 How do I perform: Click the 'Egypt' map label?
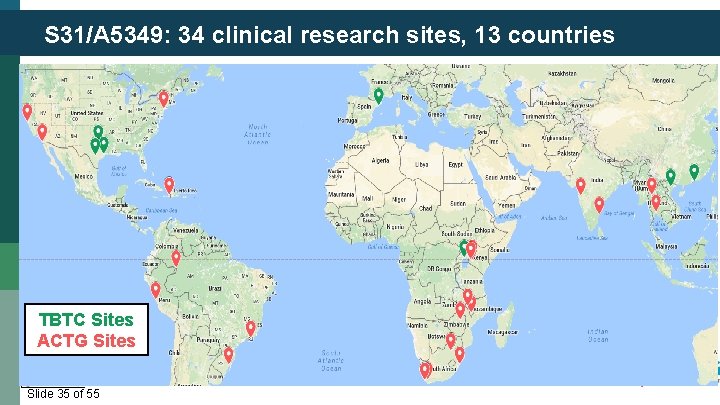click(456, 164)
